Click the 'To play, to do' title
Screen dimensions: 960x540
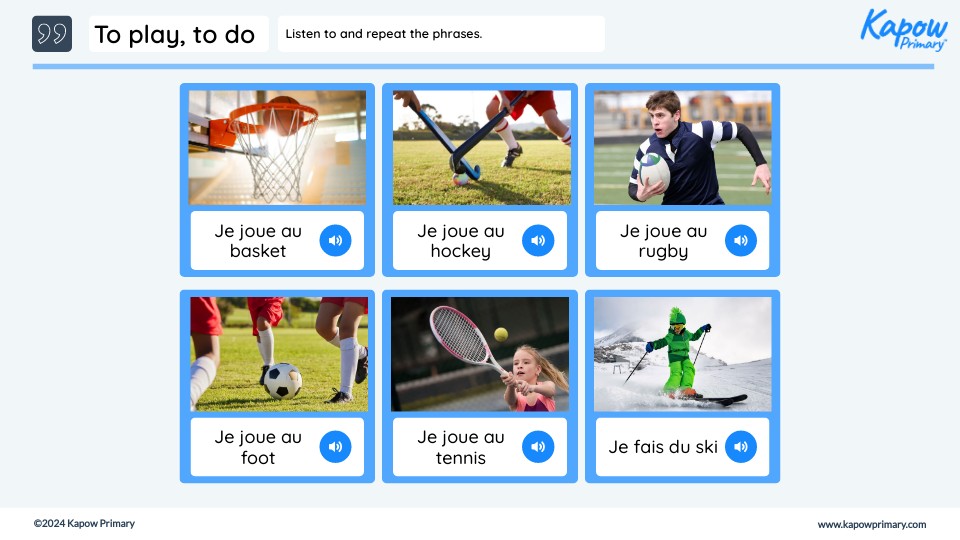(174, 35)
